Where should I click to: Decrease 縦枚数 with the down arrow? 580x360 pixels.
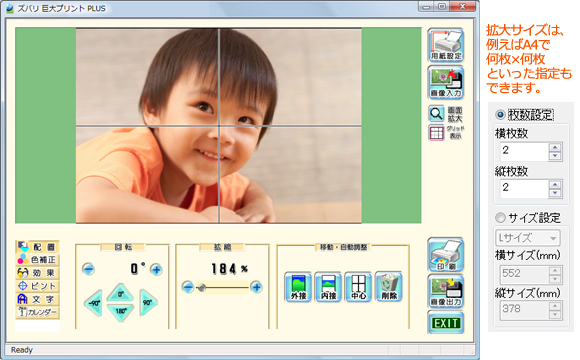click(555, 193)
